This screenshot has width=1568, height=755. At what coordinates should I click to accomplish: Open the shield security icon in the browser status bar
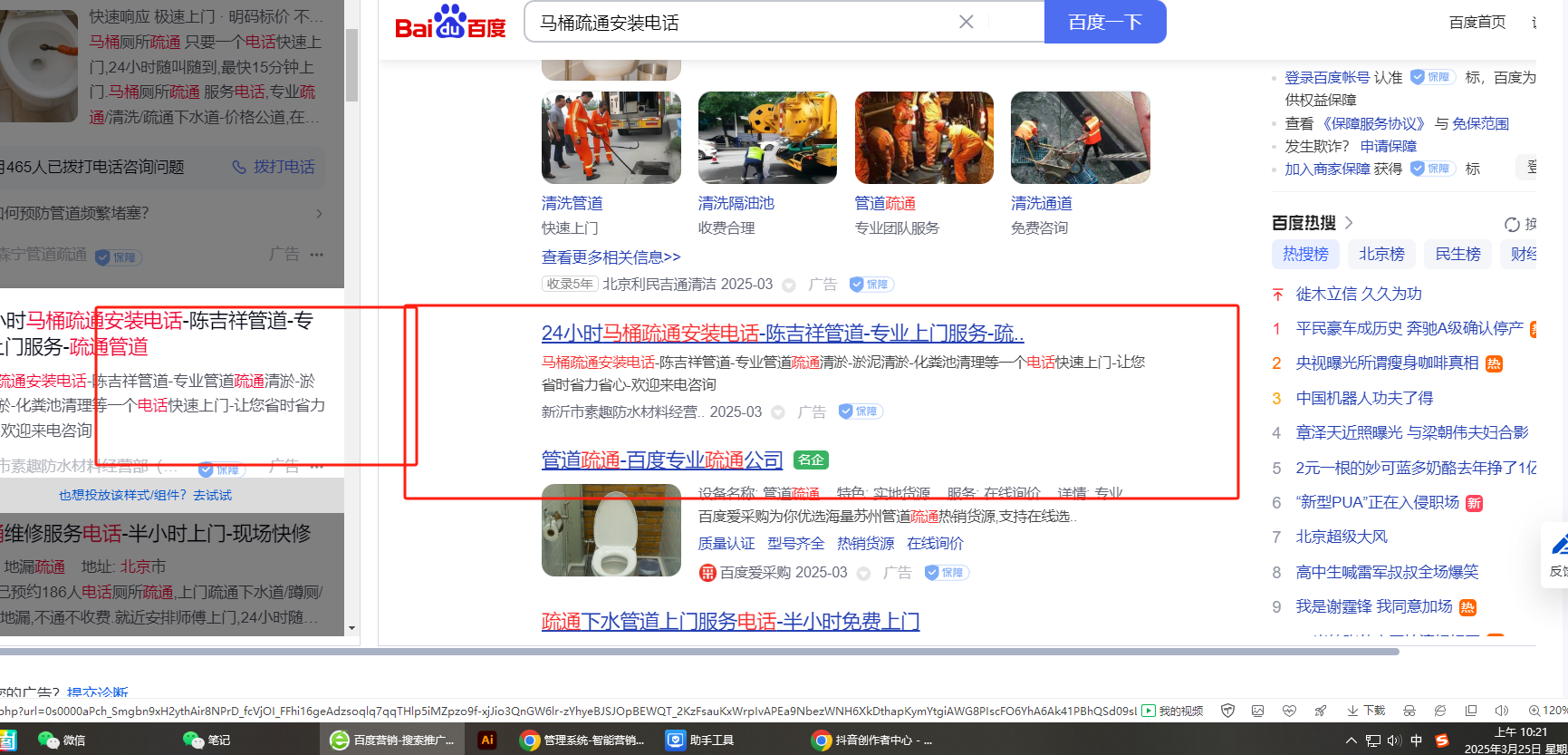click(x=1227, y=711)
